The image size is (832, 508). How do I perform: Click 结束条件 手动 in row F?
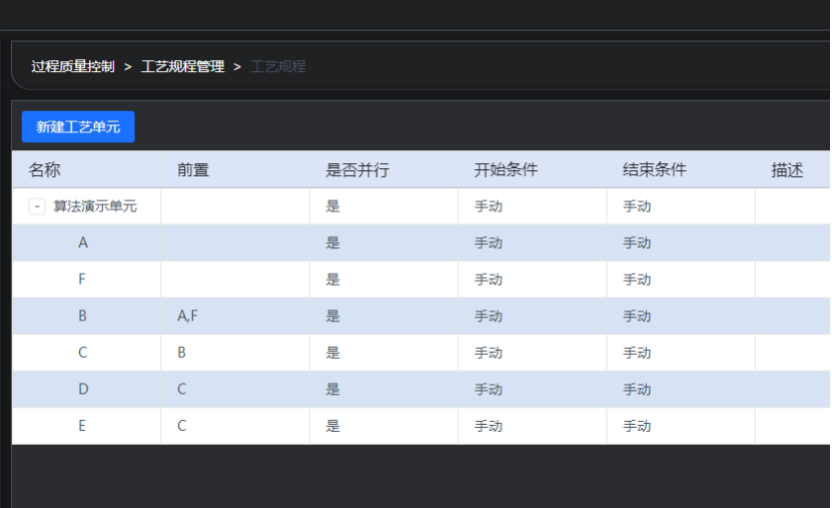pos(637,279)
